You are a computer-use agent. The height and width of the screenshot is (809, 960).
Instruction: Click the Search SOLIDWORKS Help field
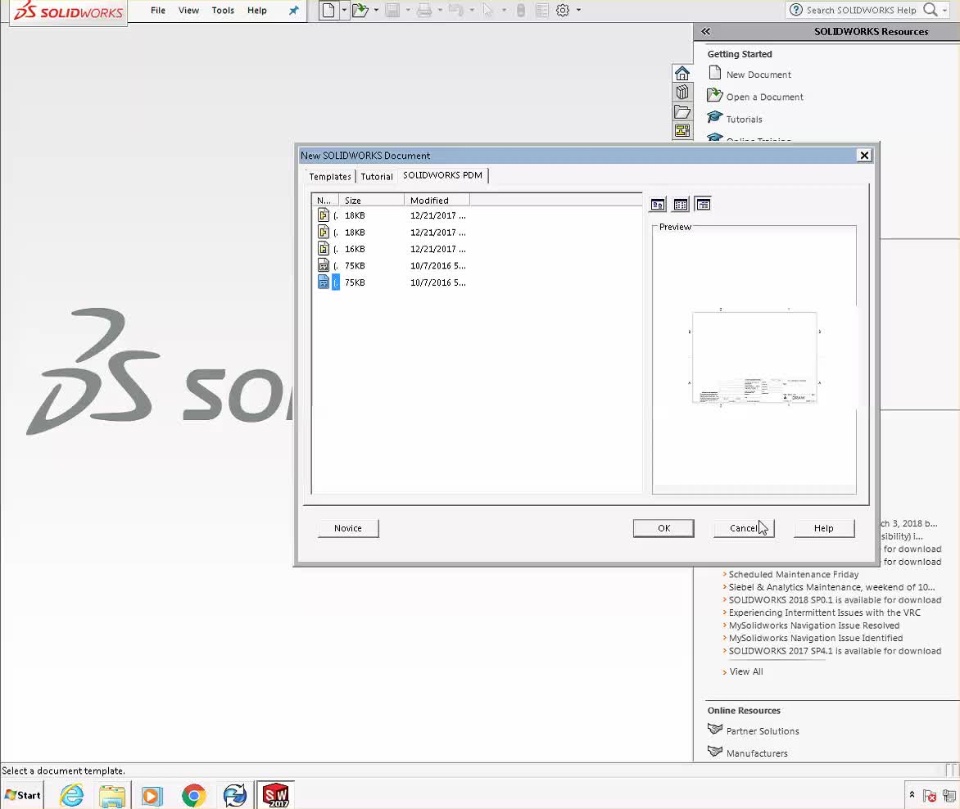tap(861, 10)
